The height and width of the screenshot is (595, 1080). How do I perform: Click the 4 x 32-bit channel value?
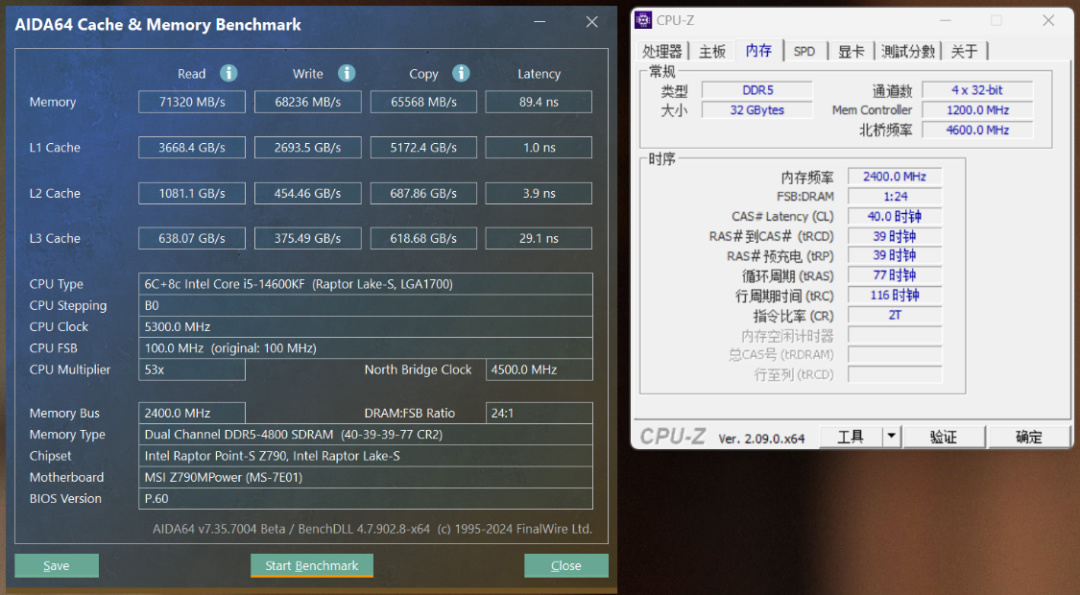click(977, 90)
